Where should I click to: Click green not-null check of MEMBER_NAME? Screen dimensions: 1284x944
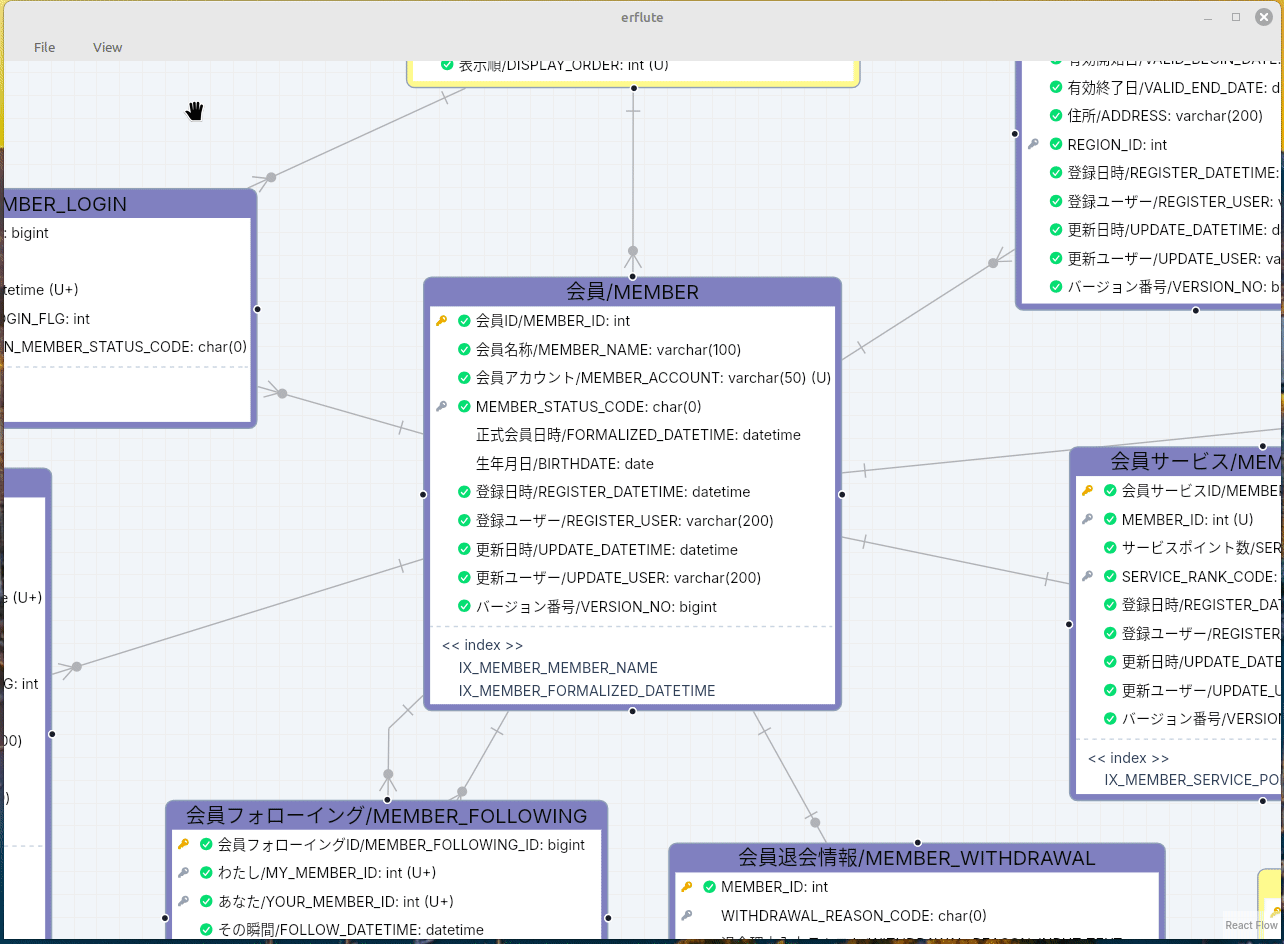464,350
